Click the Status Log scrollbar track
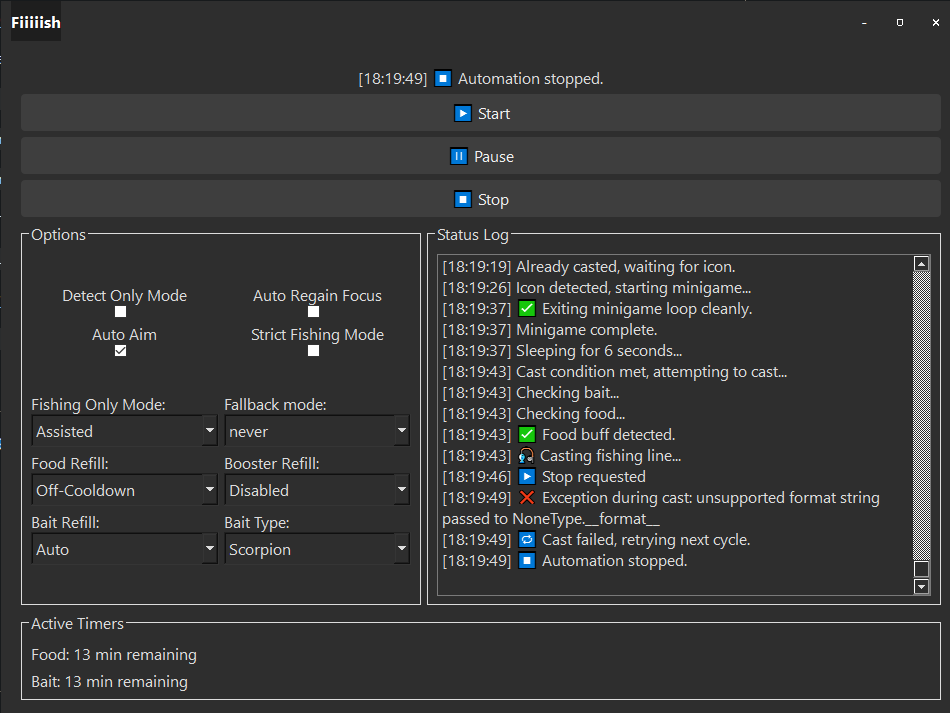This screenshot has height=713, width=950. pos(922,416)
